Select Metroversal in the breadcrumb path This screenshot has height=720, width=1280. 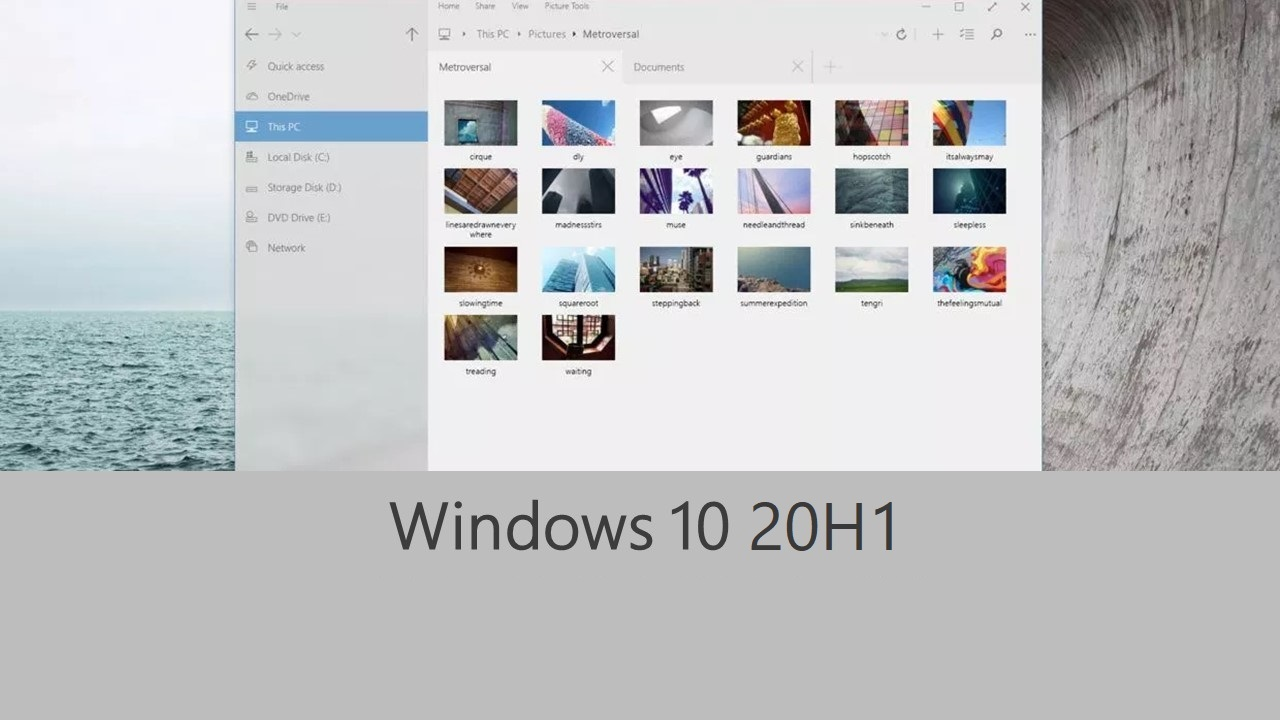tap(612, 34)
